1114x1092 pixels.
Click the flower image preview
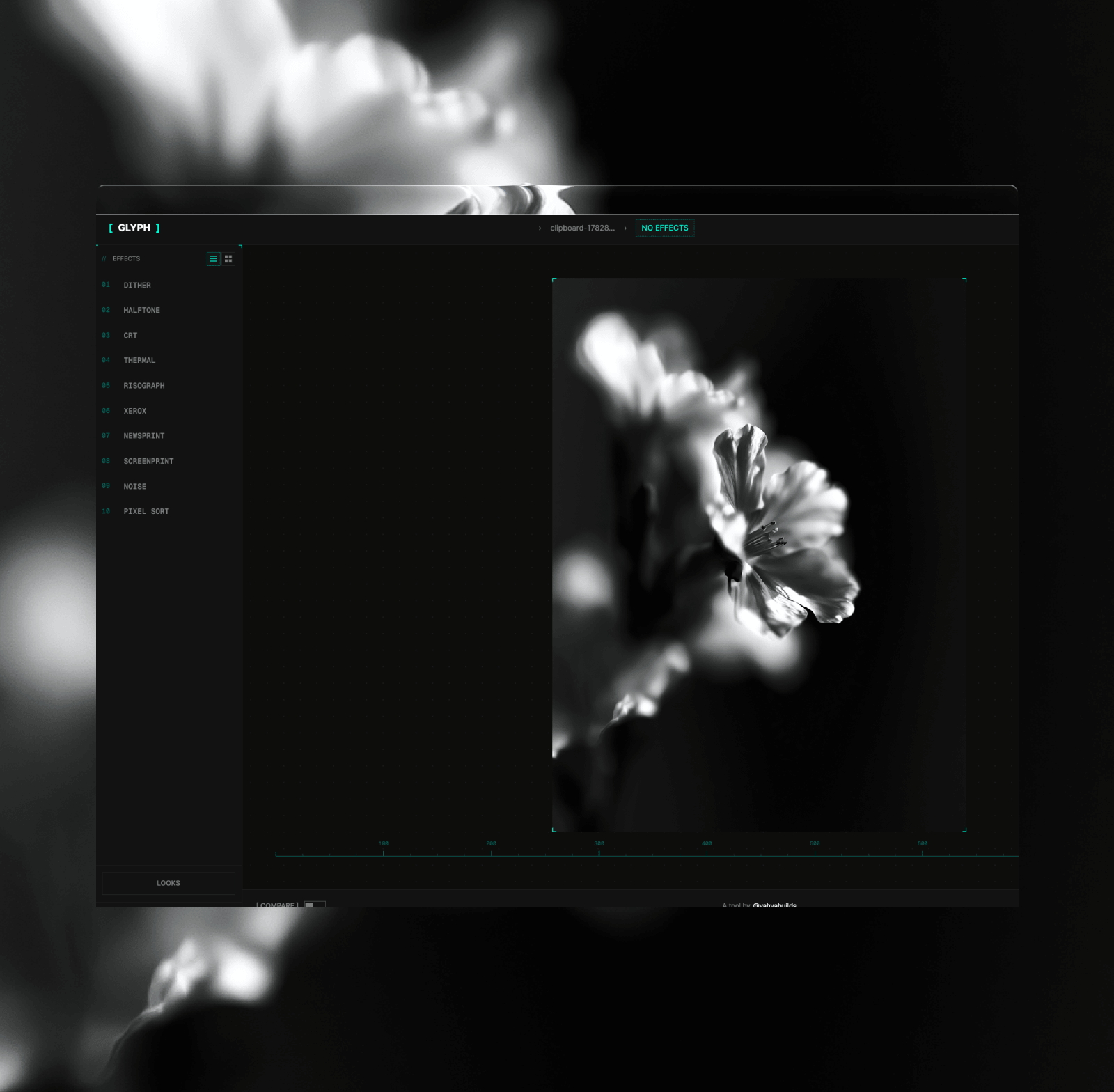click(759, 554)
